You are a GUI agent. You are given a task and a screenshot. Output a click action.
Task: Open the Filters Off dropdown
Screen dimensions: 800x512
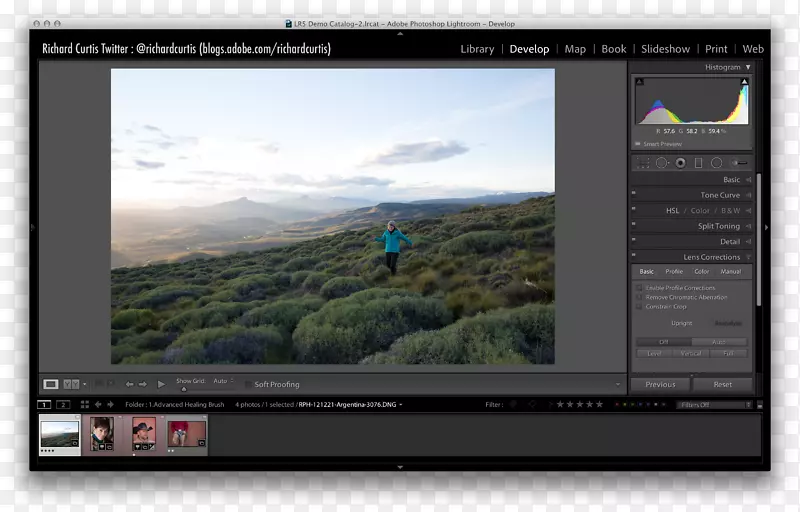click(x=714, y=405)
